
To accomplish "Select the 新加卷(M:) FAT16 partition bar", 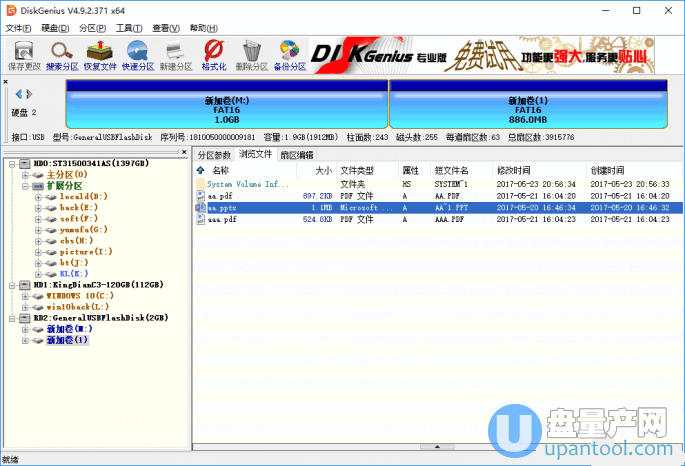I will coord(226,110).
